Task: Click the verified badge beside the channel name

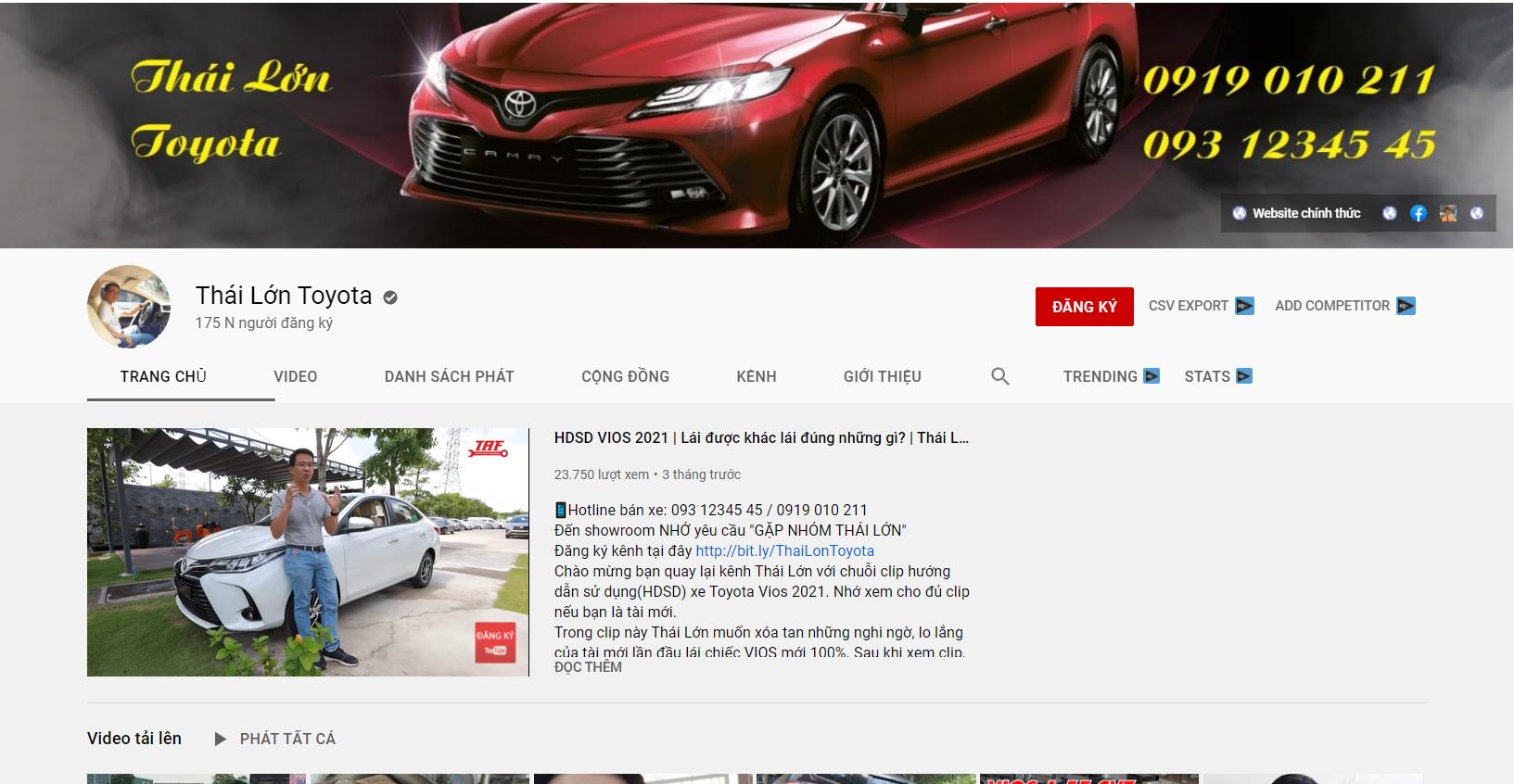Action: [390, 297]
